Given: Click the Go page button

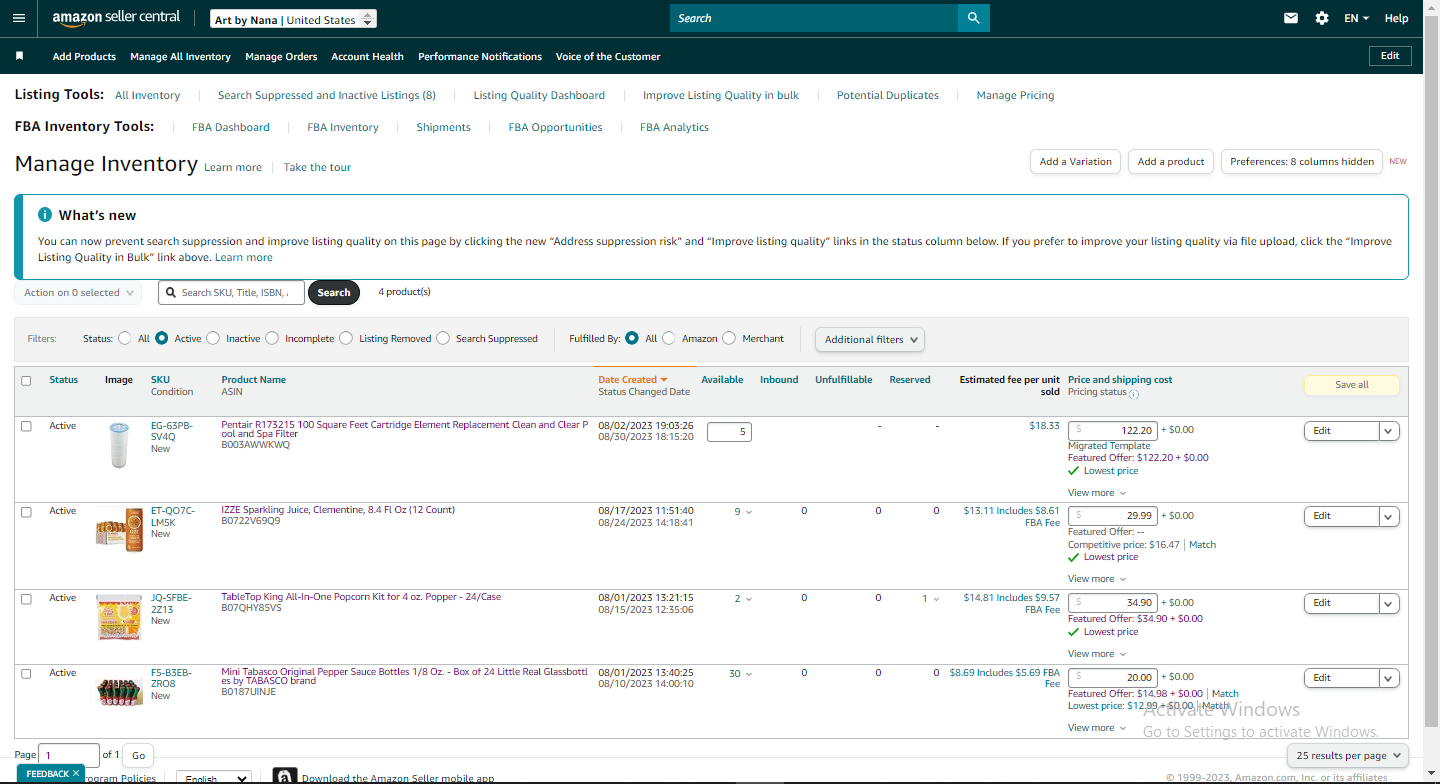Looking at the screenshot, I should (x=138, y=756).
